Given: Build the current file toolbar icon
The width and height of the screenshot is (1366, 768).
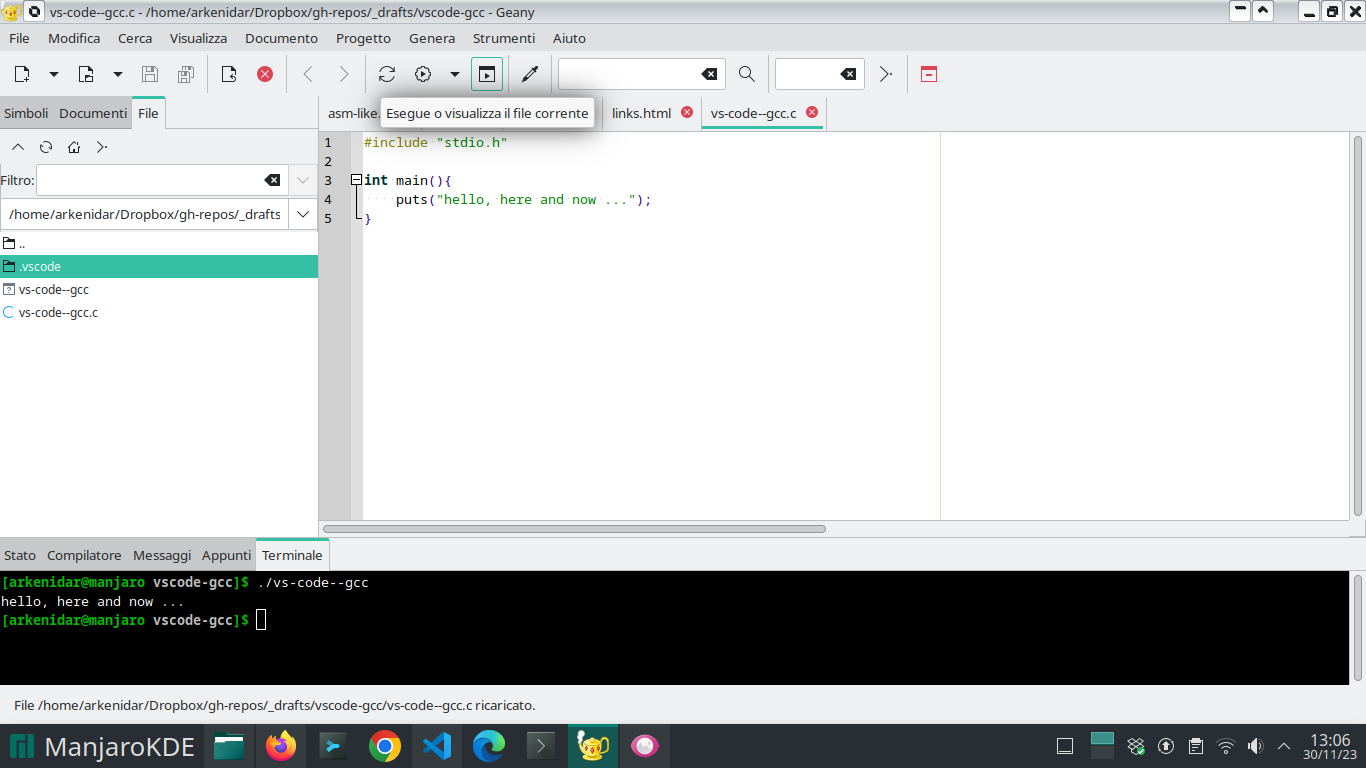Looking at the screenshot, I should pyautogui.click(x=423, y=74).
